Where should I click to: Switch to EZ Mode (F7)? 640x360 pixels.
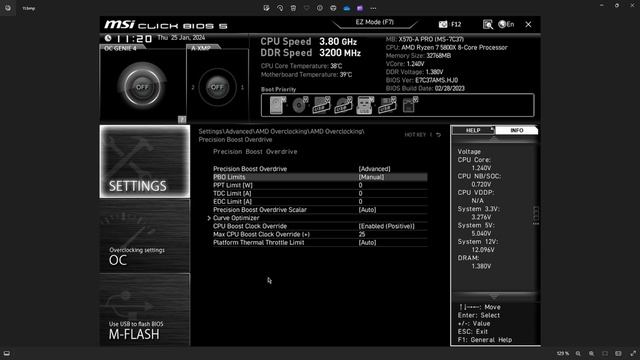(374, 22)
